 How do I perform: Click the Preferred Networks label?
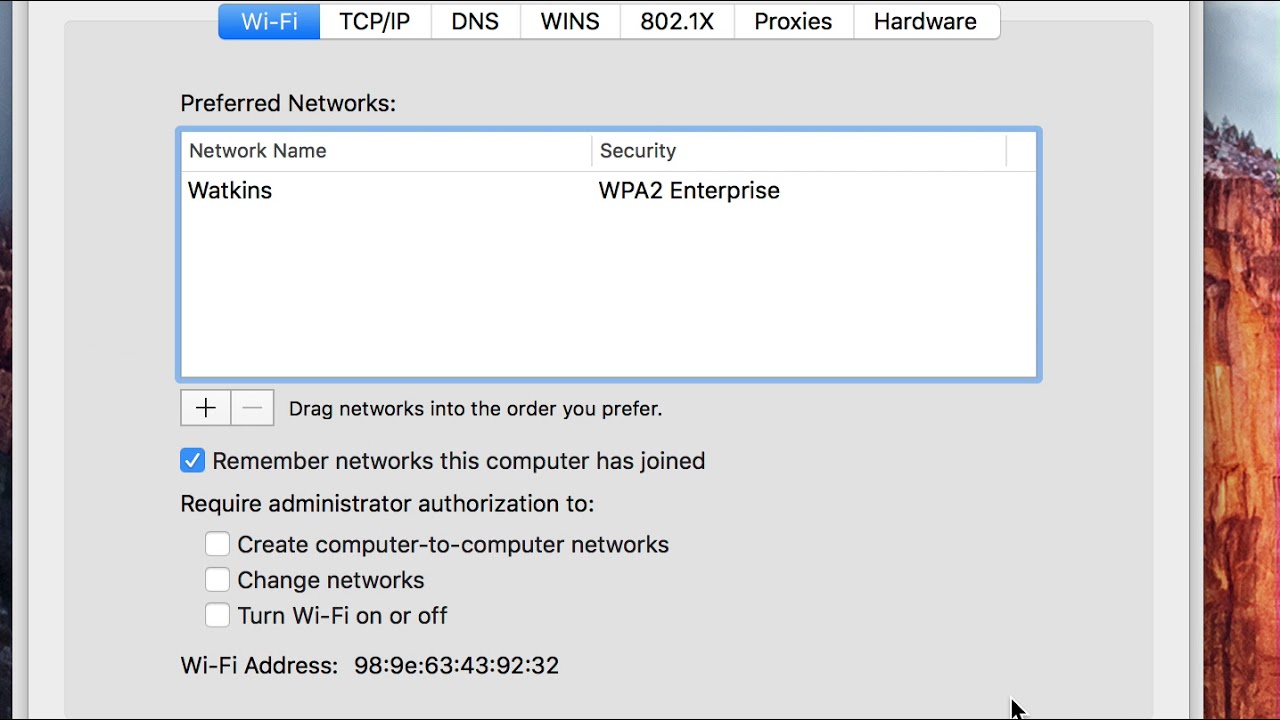288,103
